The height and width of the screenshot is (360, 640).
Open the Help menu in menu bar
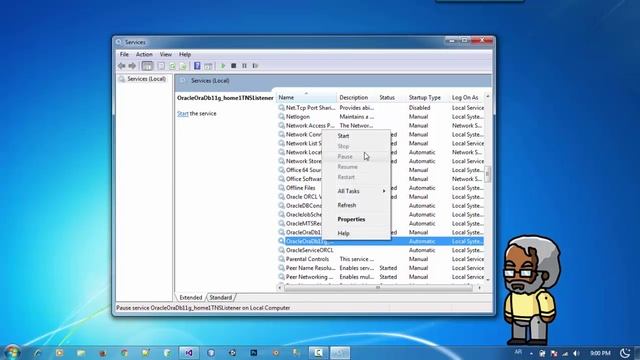[x=185, y=54]
